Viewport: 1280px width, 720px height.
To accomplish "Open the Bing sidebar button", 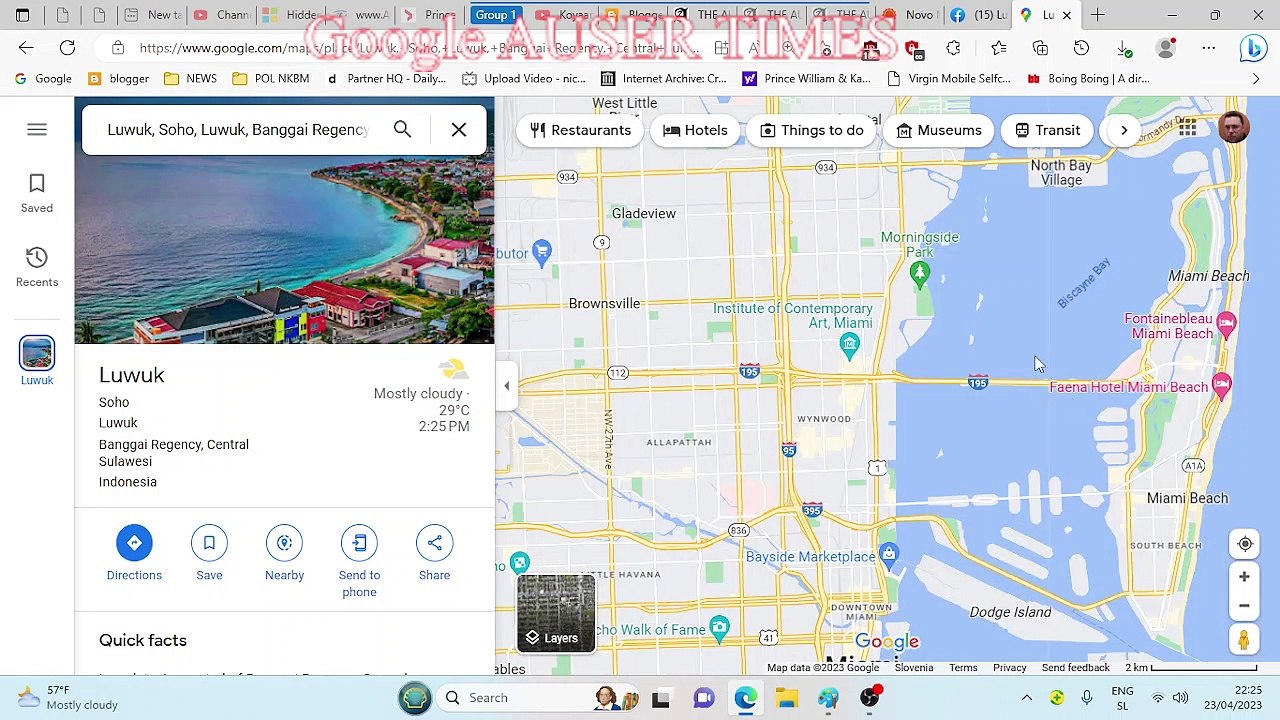I will click(1253, 48).
